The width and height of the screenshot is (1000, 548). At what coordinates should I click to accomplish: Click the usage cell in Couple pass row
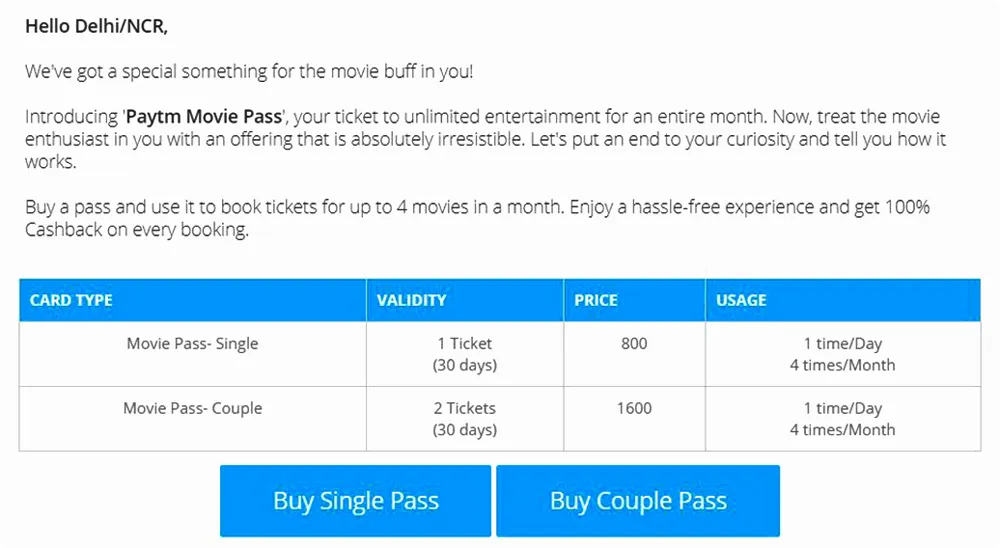tap(843, 418)
